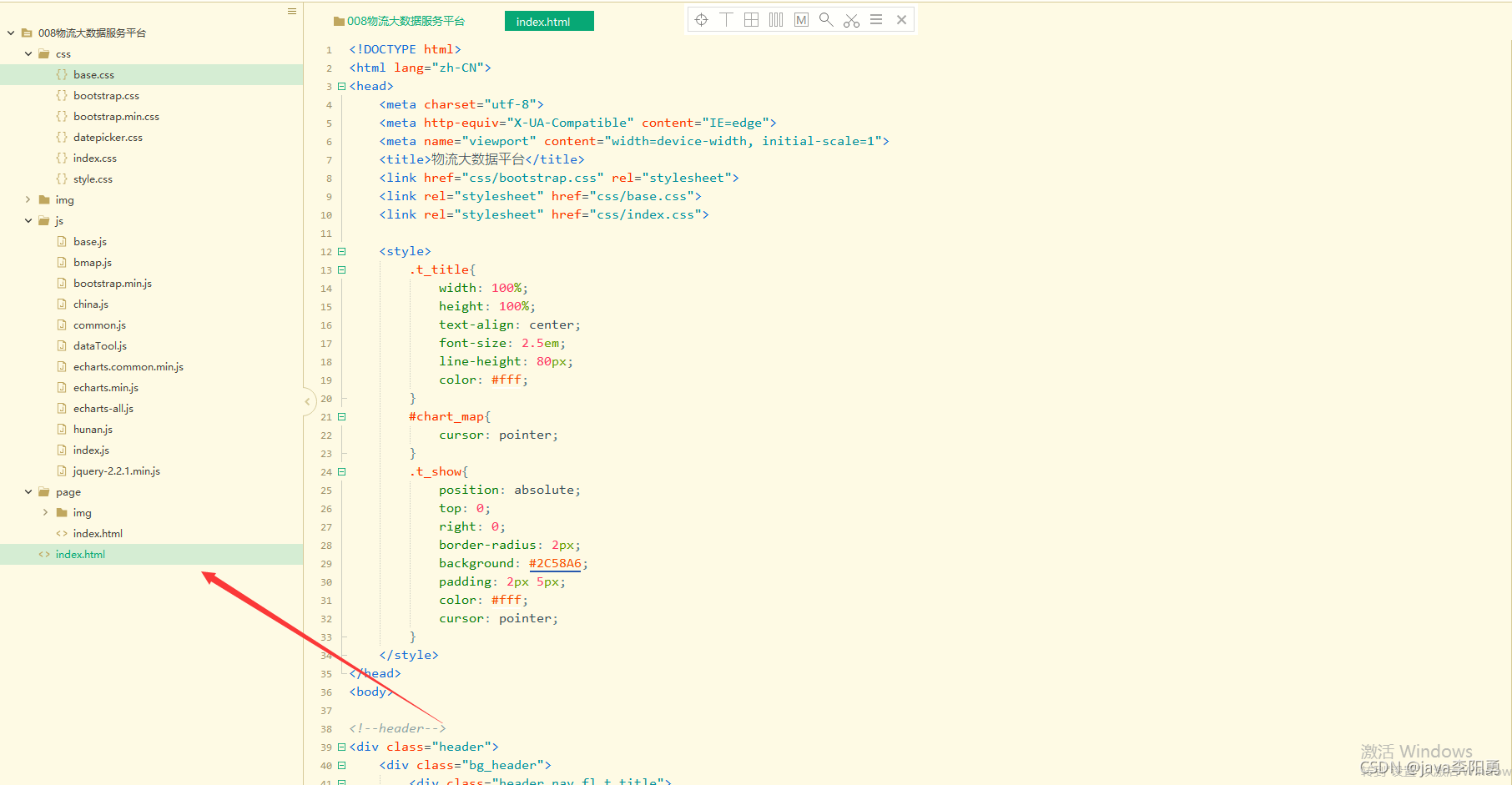Open bmap.js file

93,263
